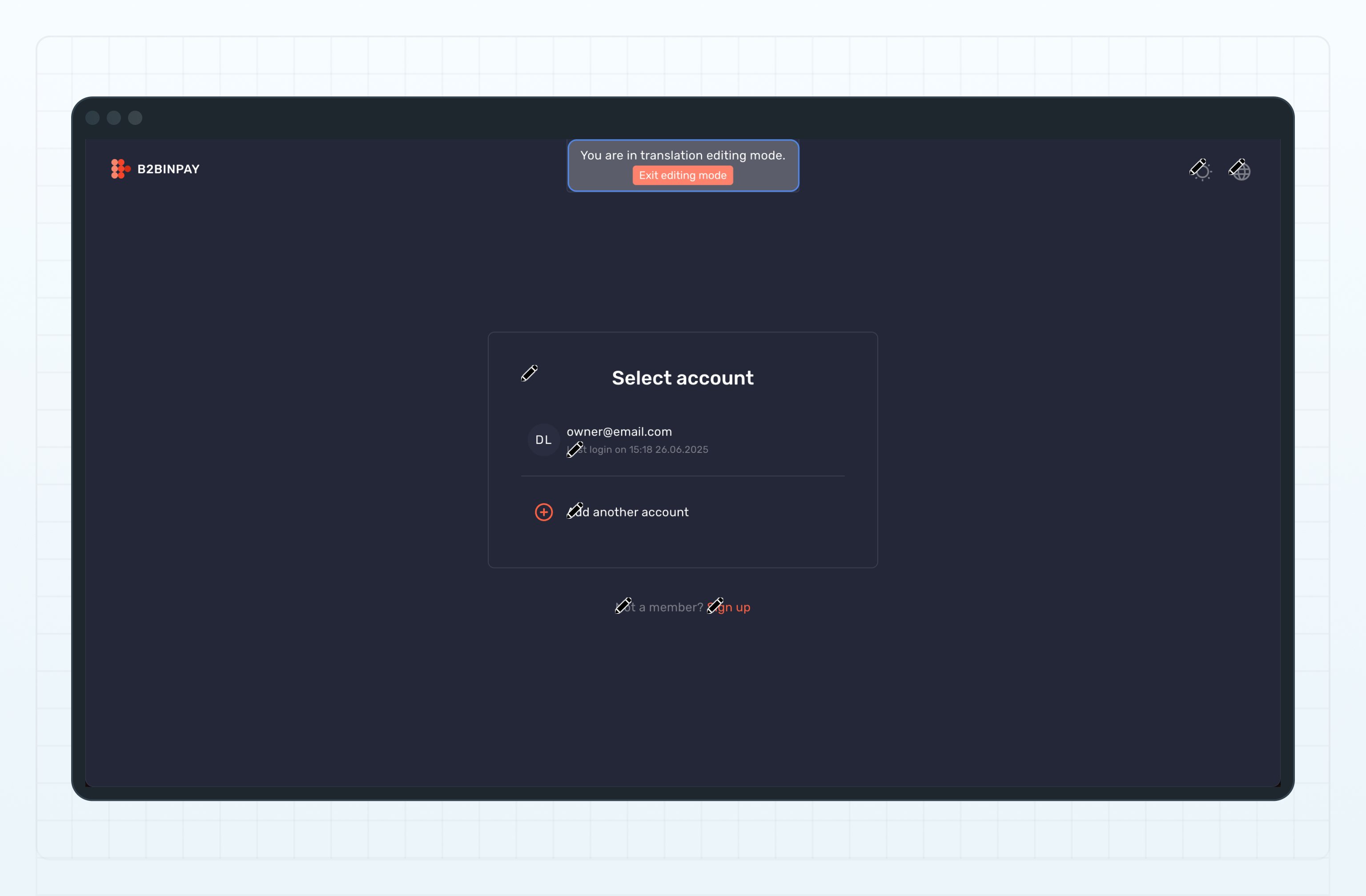Click the Select account heading
This screenshot has height=896, width=1366.
(x=683, y=378)
